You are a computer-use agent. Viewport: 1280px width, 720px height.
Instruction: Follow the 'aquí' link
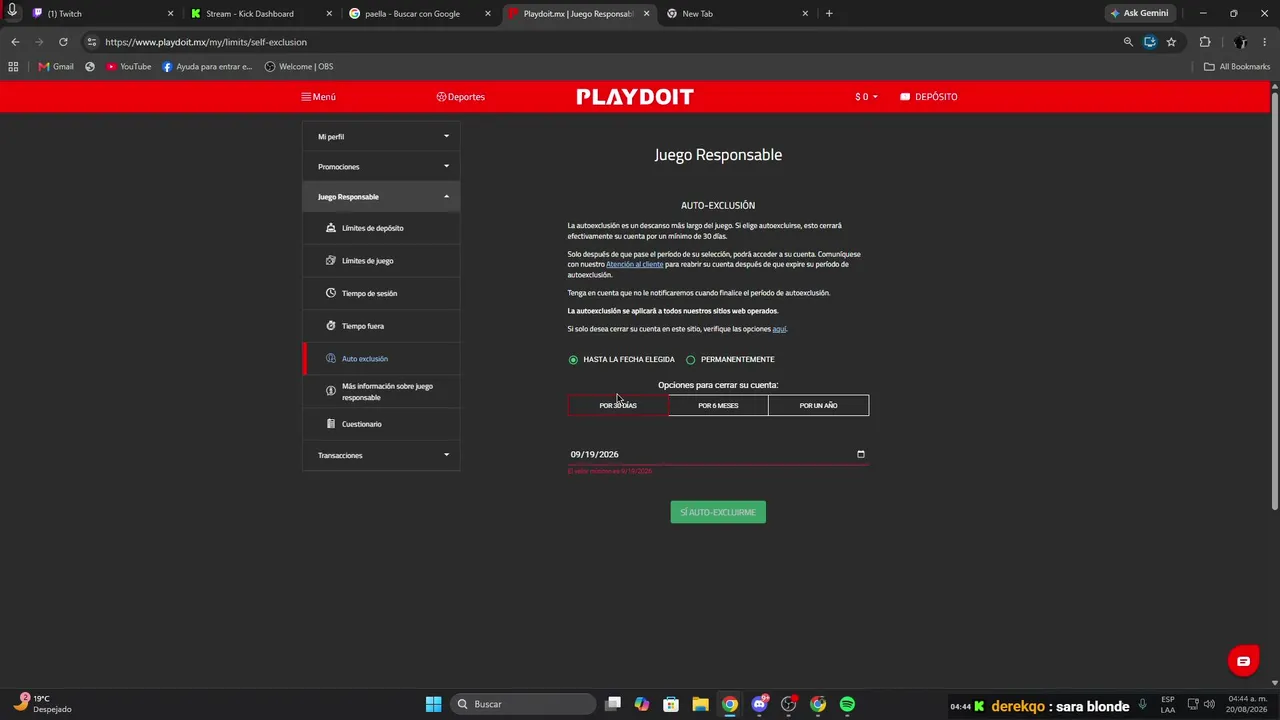[779, 329]
